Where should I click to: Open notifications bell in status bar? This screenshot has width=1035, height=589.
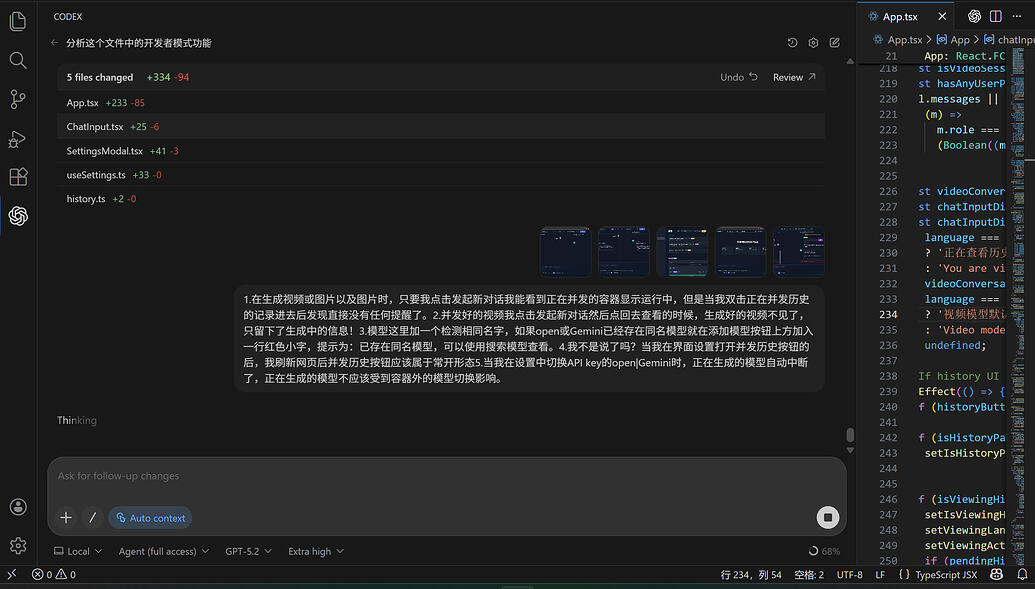pos(1022,574)
